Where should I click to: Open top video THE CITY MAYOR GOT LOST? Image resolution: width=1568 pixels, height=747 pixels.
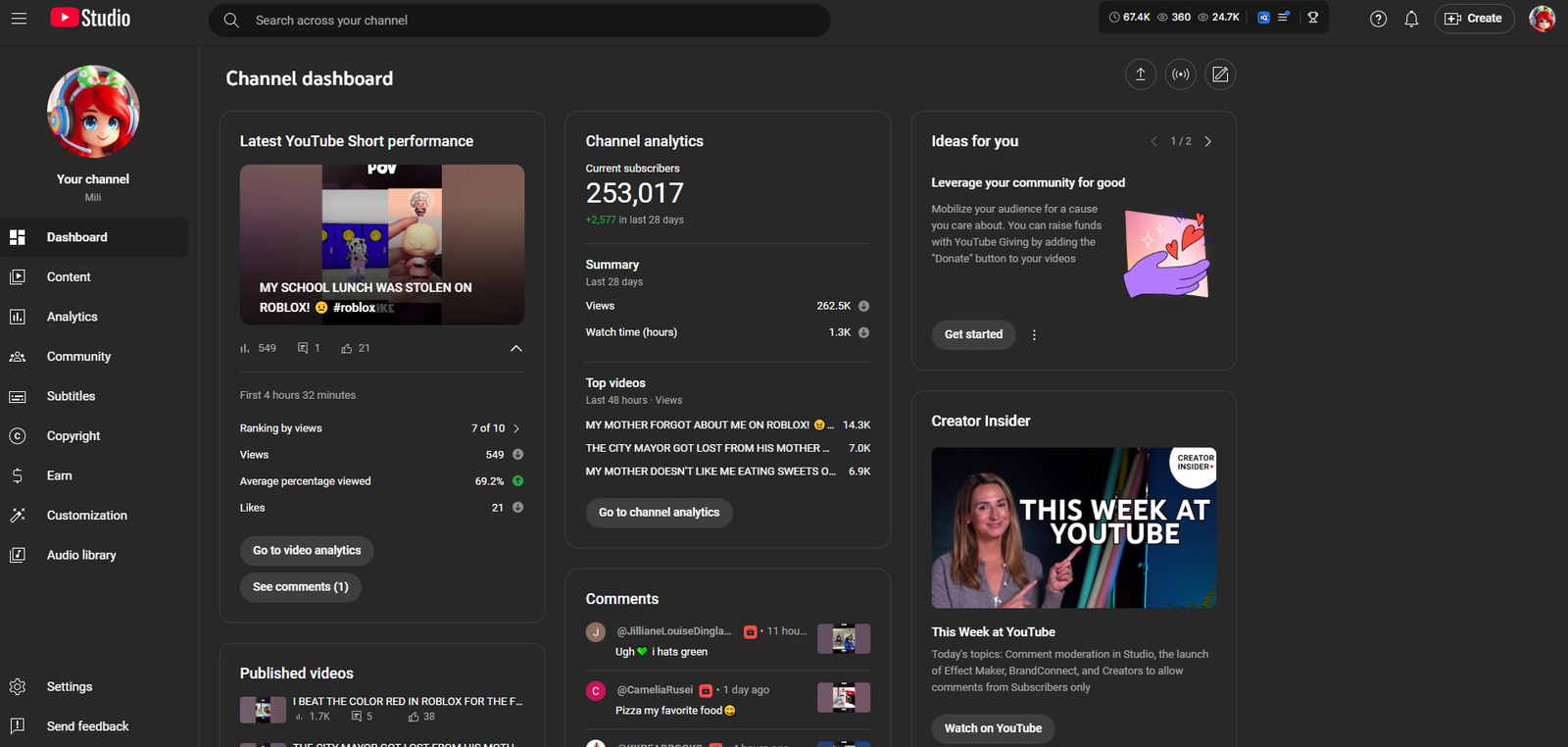[708, 448]
